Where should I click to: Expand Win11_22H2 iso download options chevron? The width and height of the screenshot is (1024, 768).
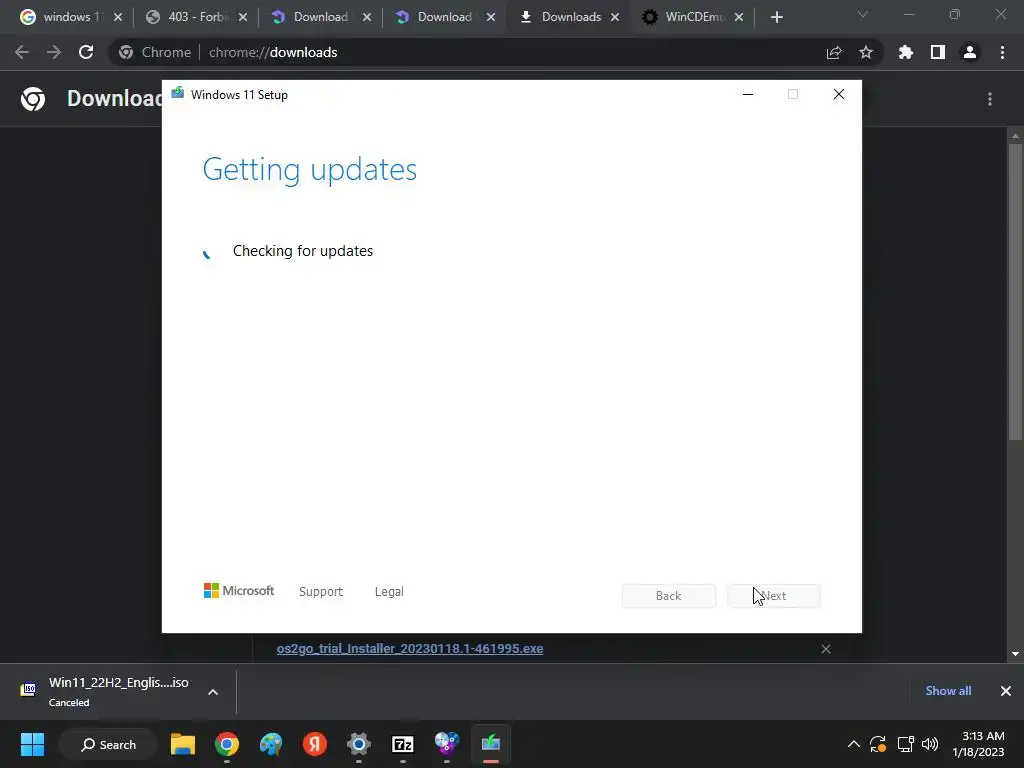click(x=213, y=692)
